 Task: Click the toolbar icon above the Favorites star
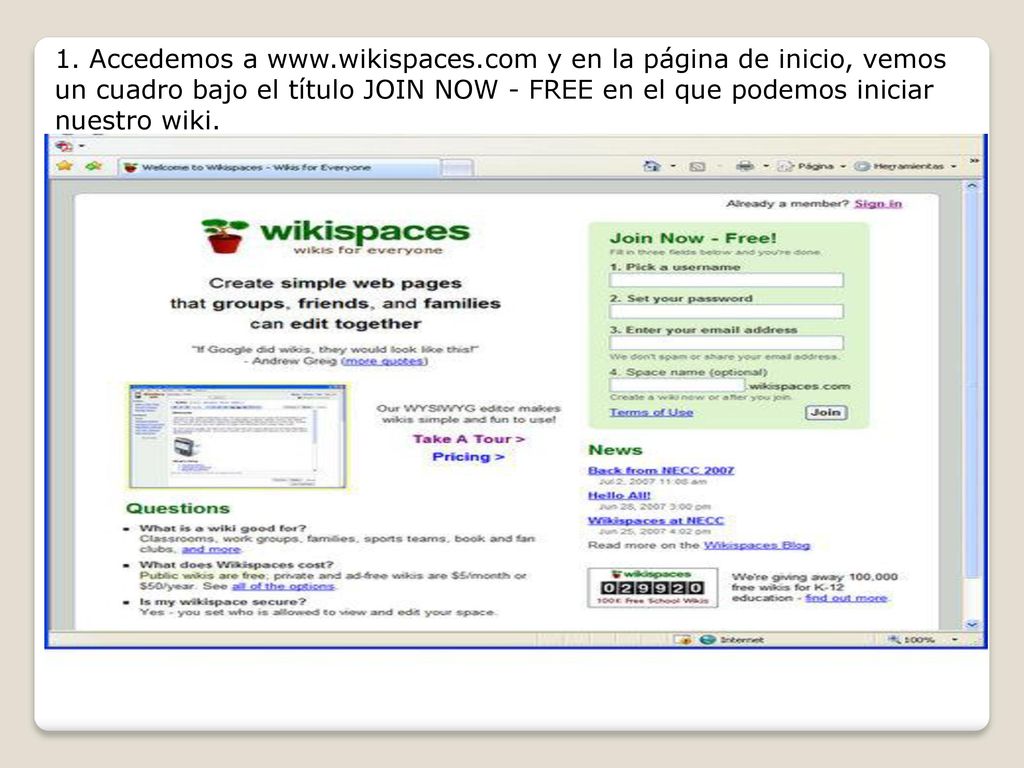coord(65,146)
